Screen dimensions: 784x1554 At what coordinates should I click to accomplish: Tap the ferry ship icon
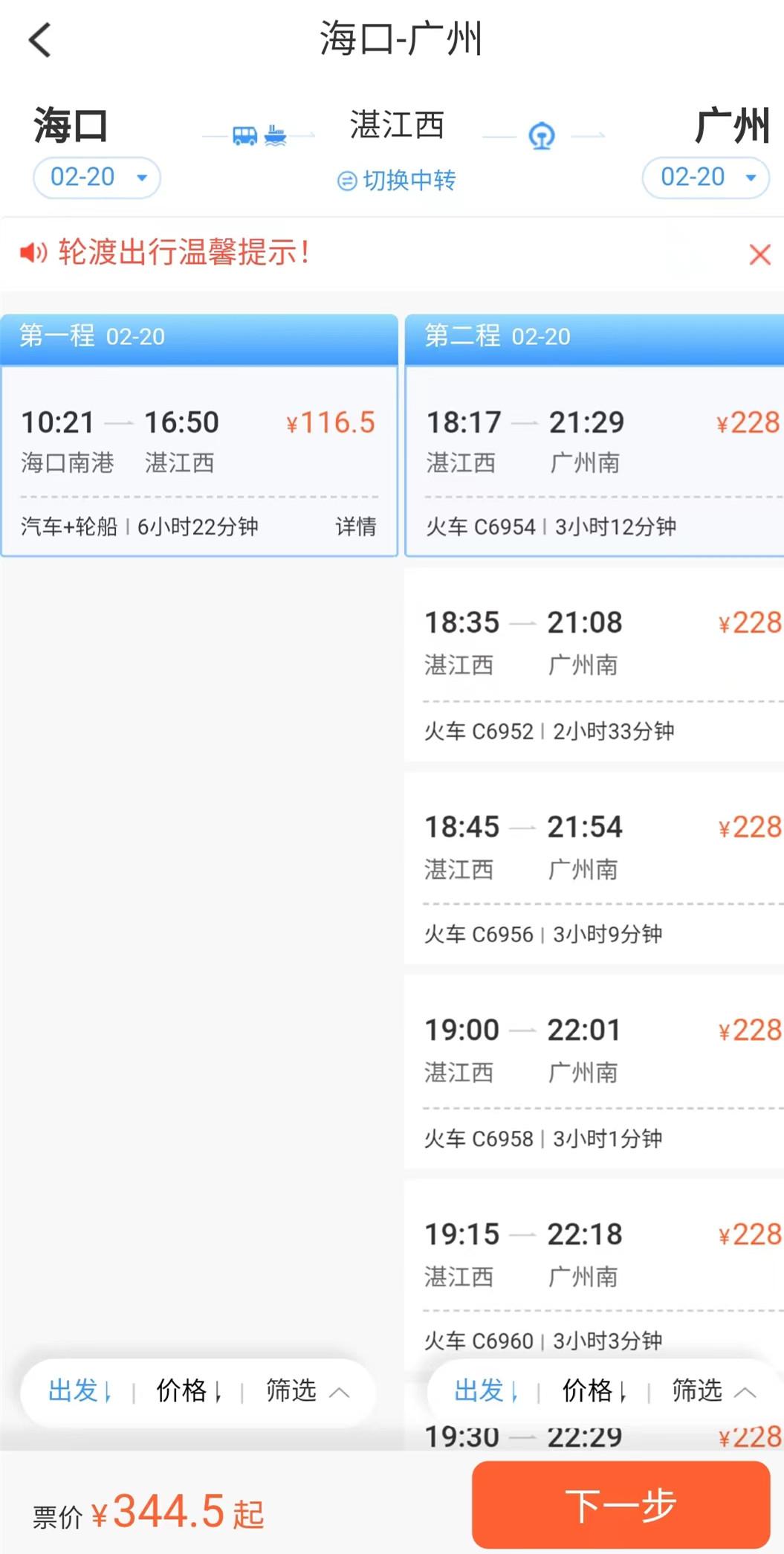276,135
